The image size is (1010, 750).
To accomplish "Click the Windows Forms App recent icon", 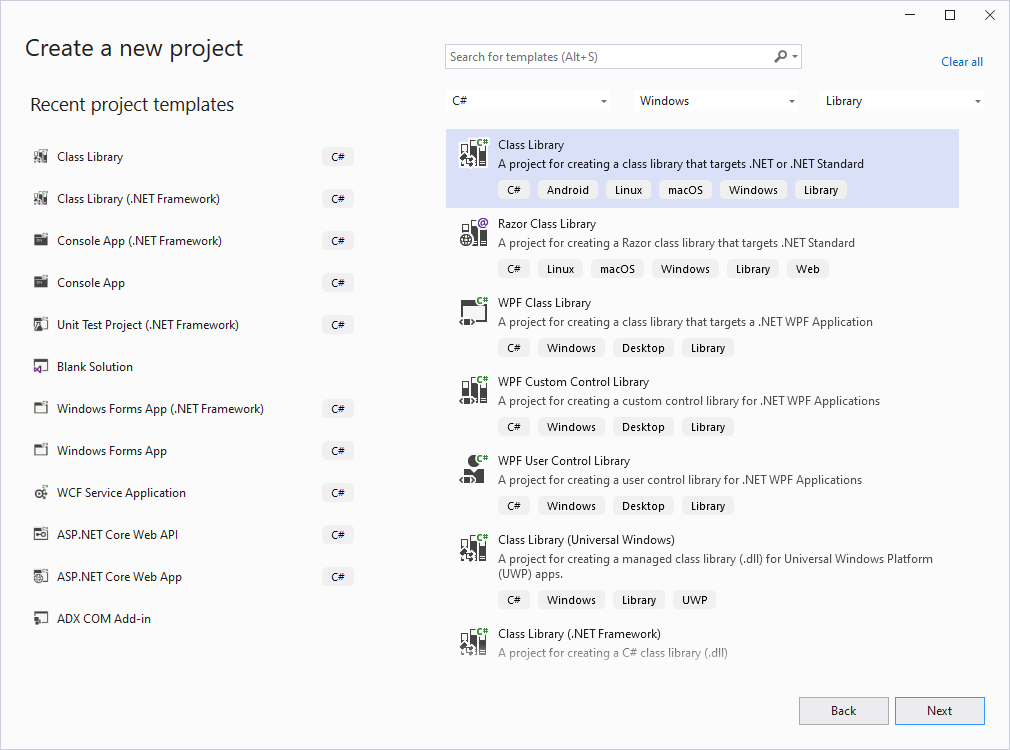I will [41, 450].
